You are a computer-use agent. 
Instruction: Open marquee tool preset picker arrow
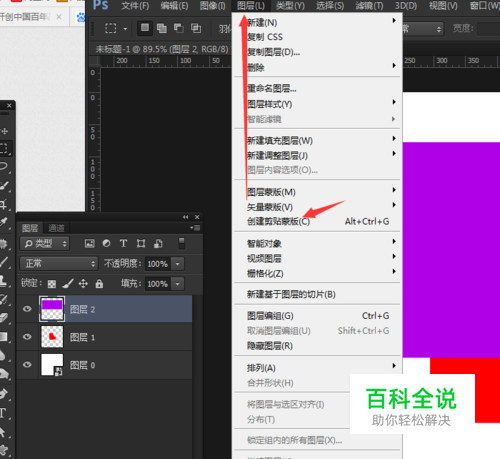(125, 29)
